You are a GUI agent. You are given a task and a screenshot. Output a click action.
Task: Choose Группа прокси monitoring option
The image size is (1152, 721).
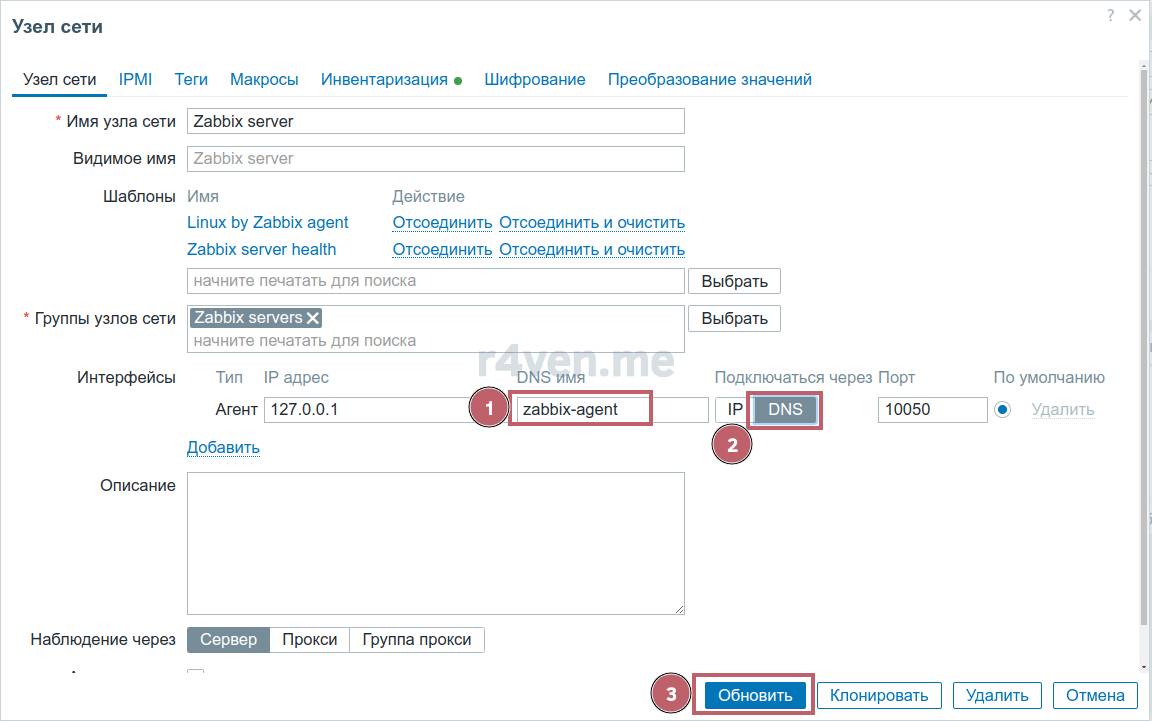click(416, 639)
